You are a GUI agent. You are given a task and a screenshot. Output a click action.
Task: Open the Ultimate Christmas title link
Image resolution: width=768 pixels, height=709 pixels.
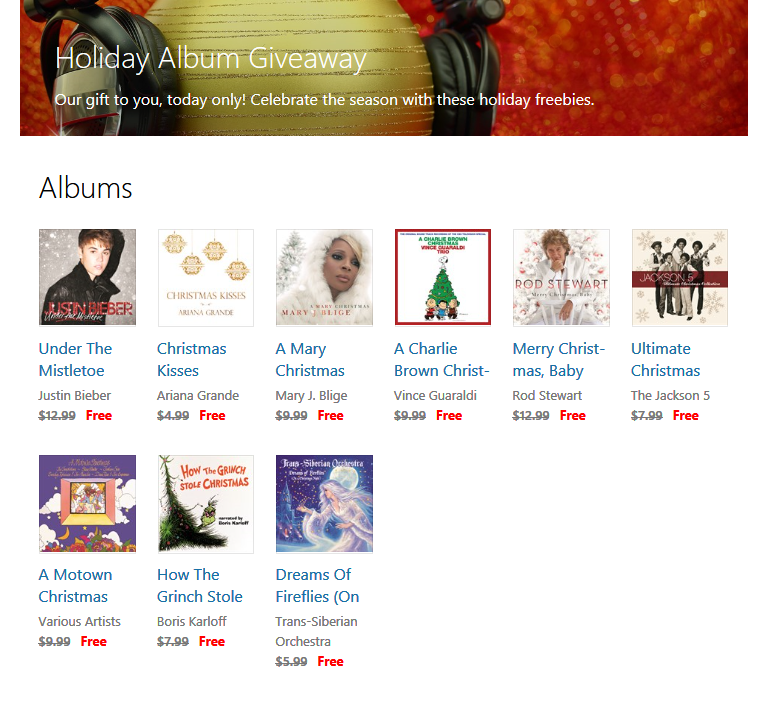click(x=666, y=359)
